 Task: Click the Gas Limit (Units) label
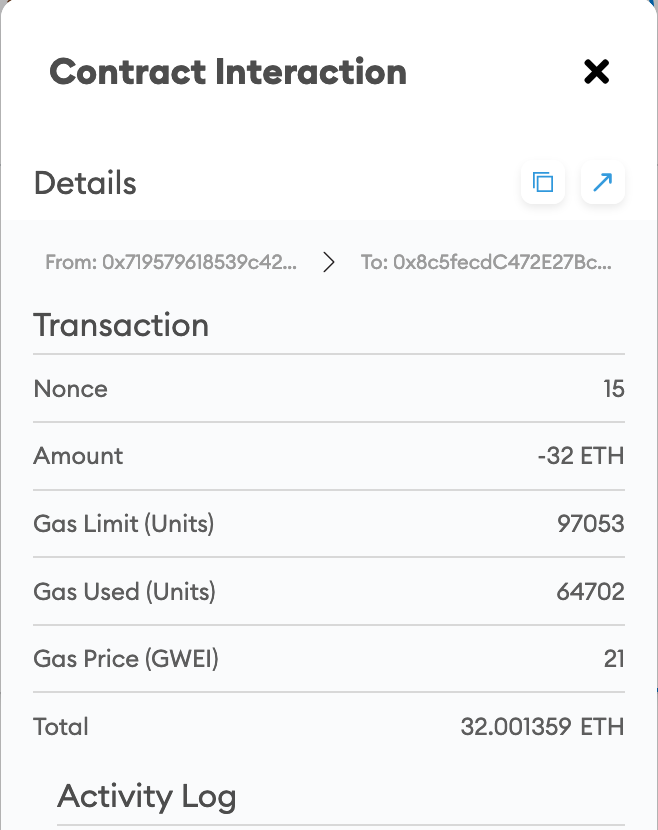point(124,524)
